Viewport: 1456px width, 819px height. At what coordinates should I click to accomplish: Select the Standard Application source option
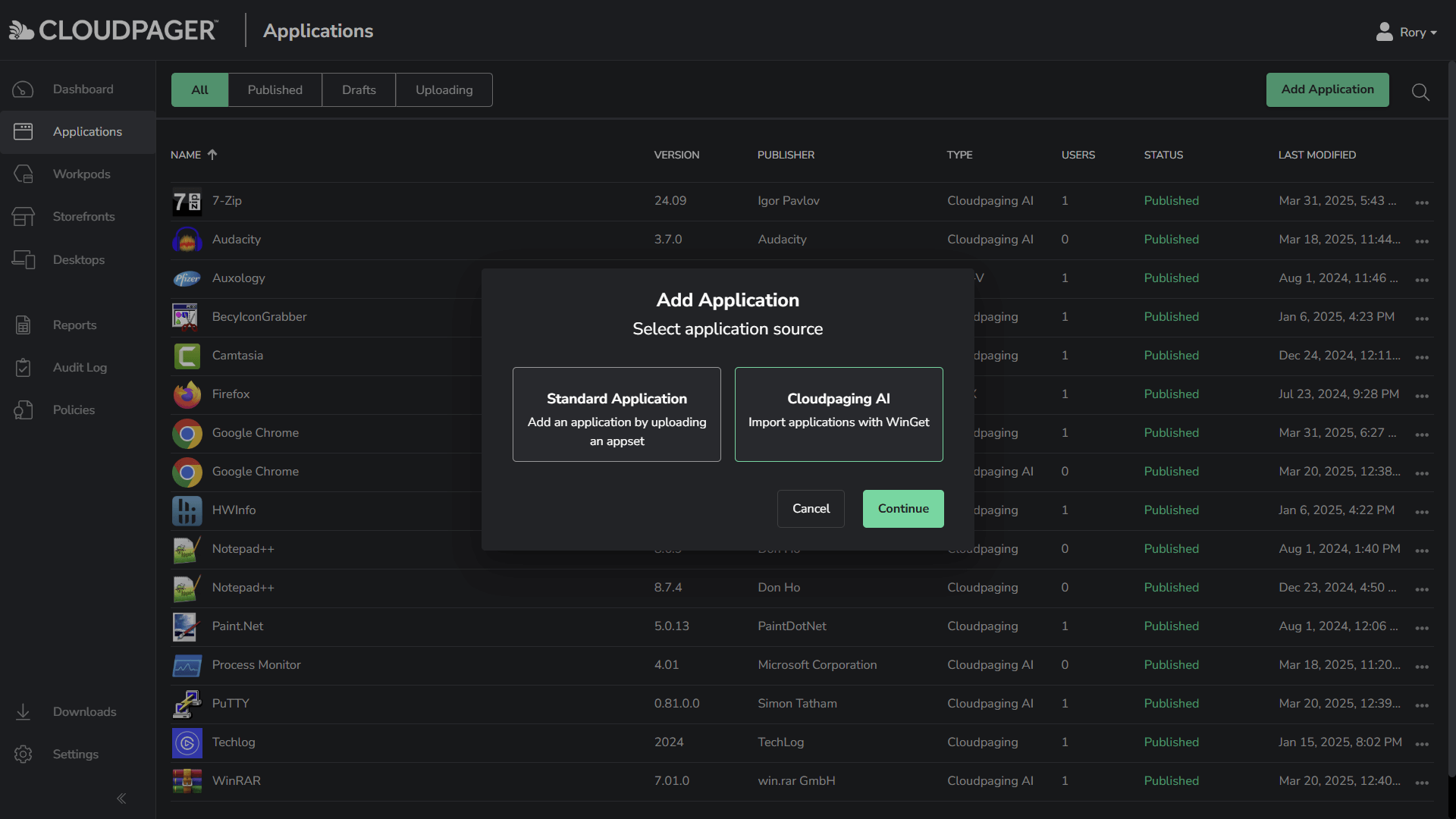(x=616, y=414)
